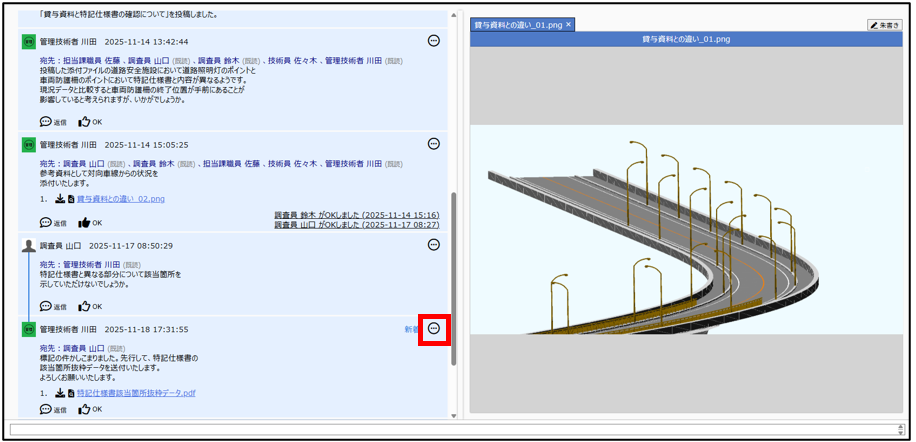Click the 朱書き markup button
This screenshot has height=442, width=916.
(886, 25)
